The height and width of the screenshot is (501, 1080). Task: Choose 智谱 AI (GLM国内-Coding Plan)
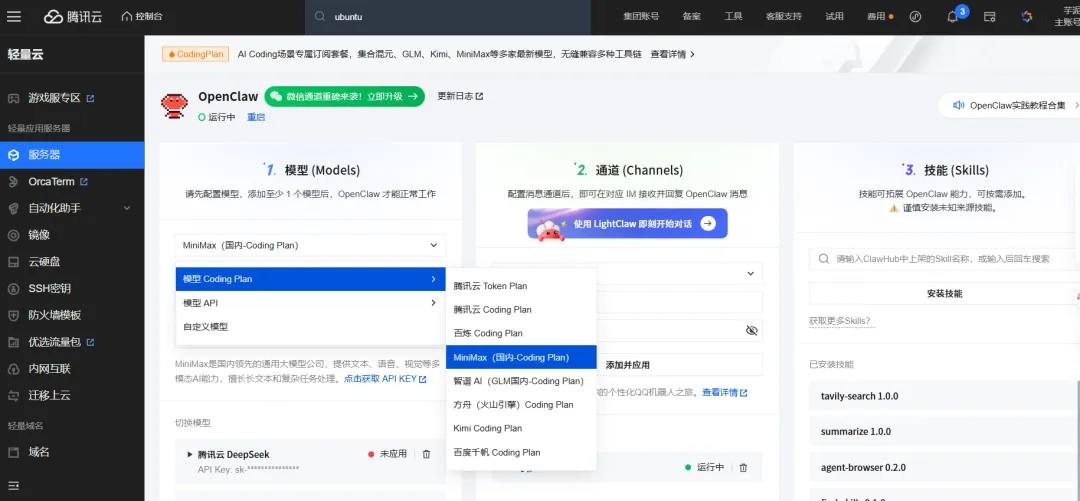[x=521, y=381]
